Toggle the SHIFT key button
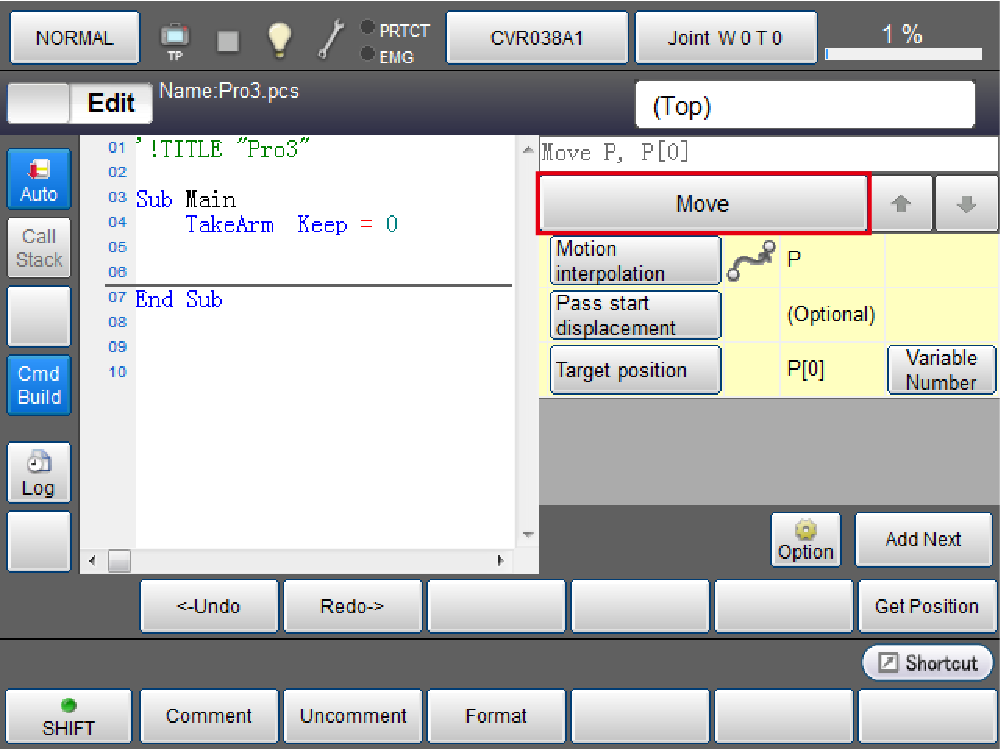Screen dimensions: 1000x750 68,717
